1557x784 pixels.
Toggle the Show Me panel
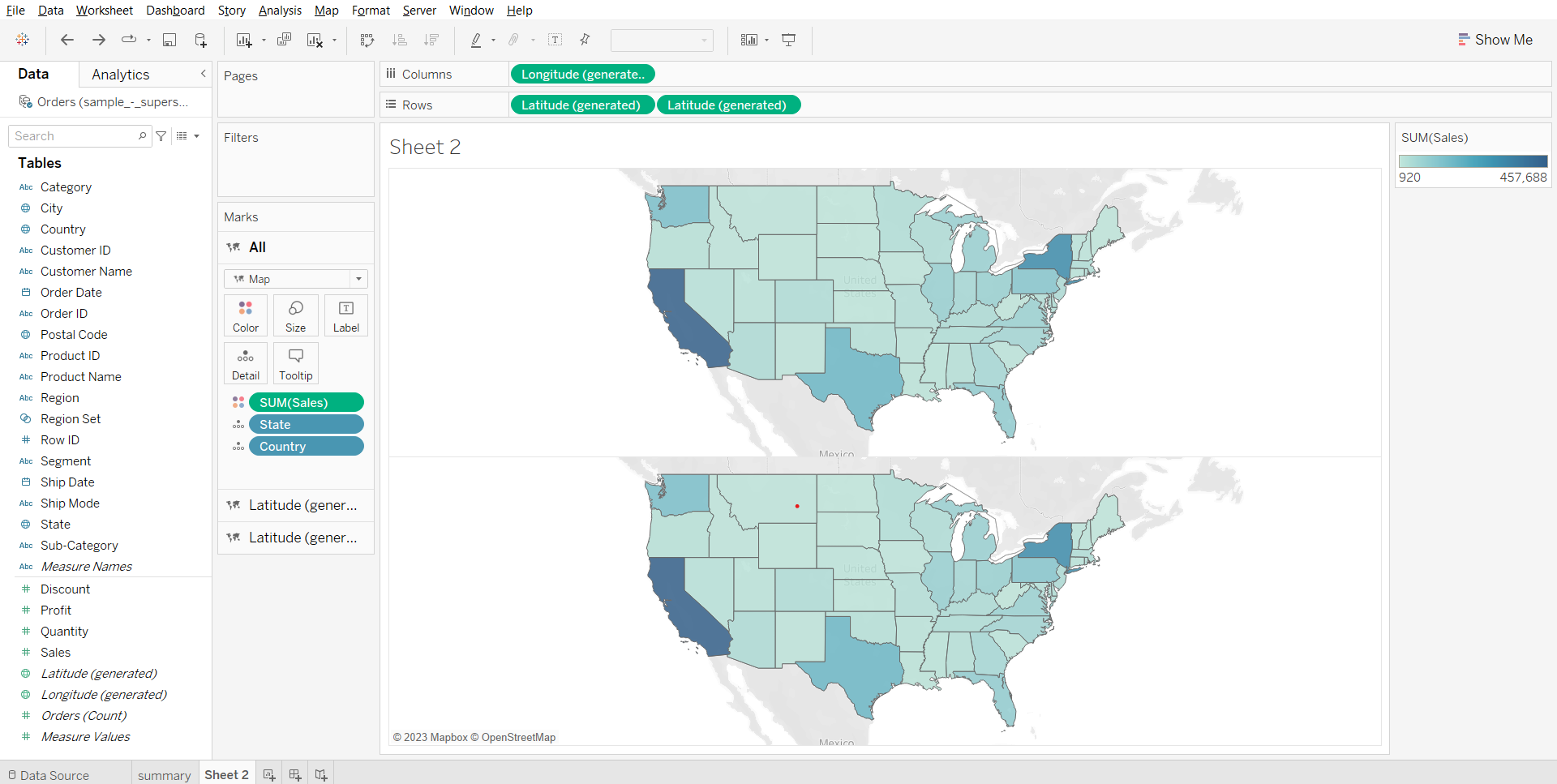click(x=1495, y=40)
